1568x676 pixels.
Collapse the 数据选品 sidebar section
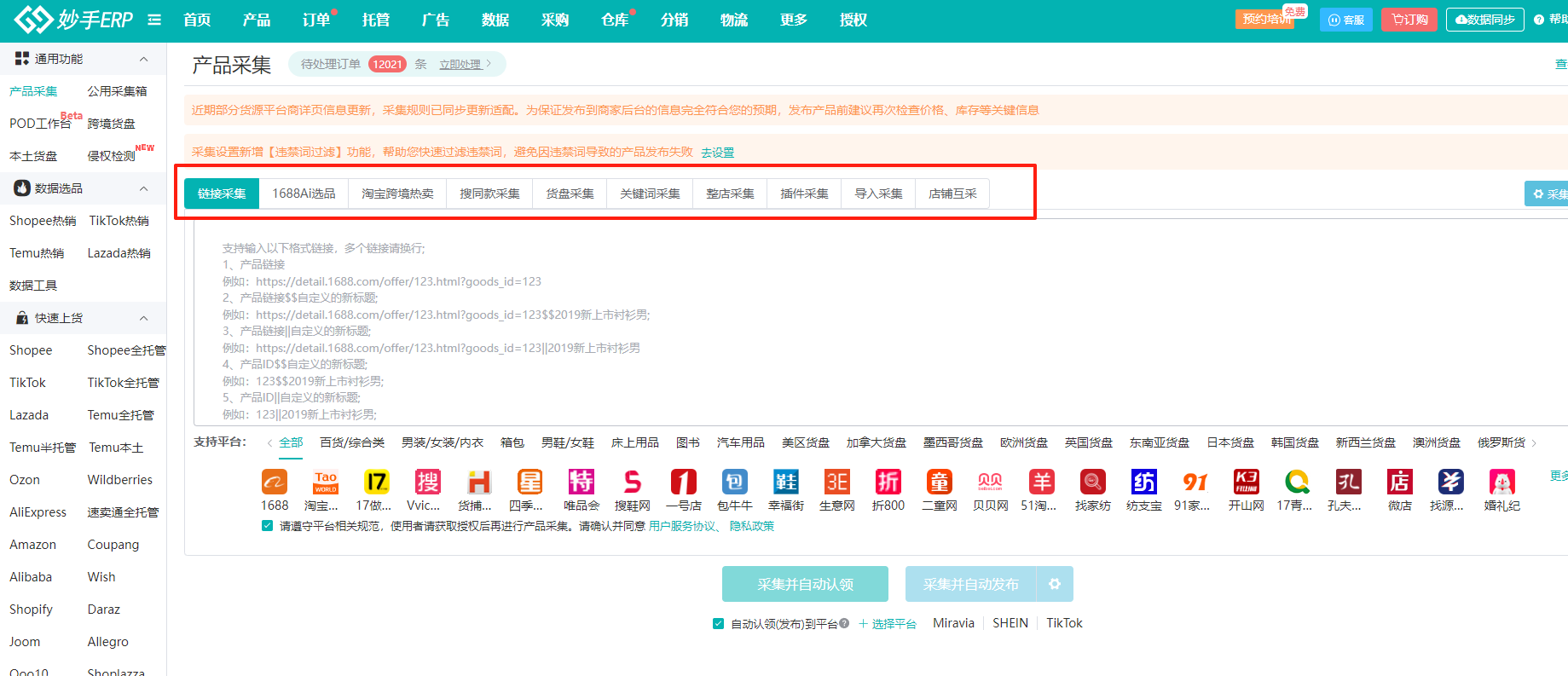point(143,188)
